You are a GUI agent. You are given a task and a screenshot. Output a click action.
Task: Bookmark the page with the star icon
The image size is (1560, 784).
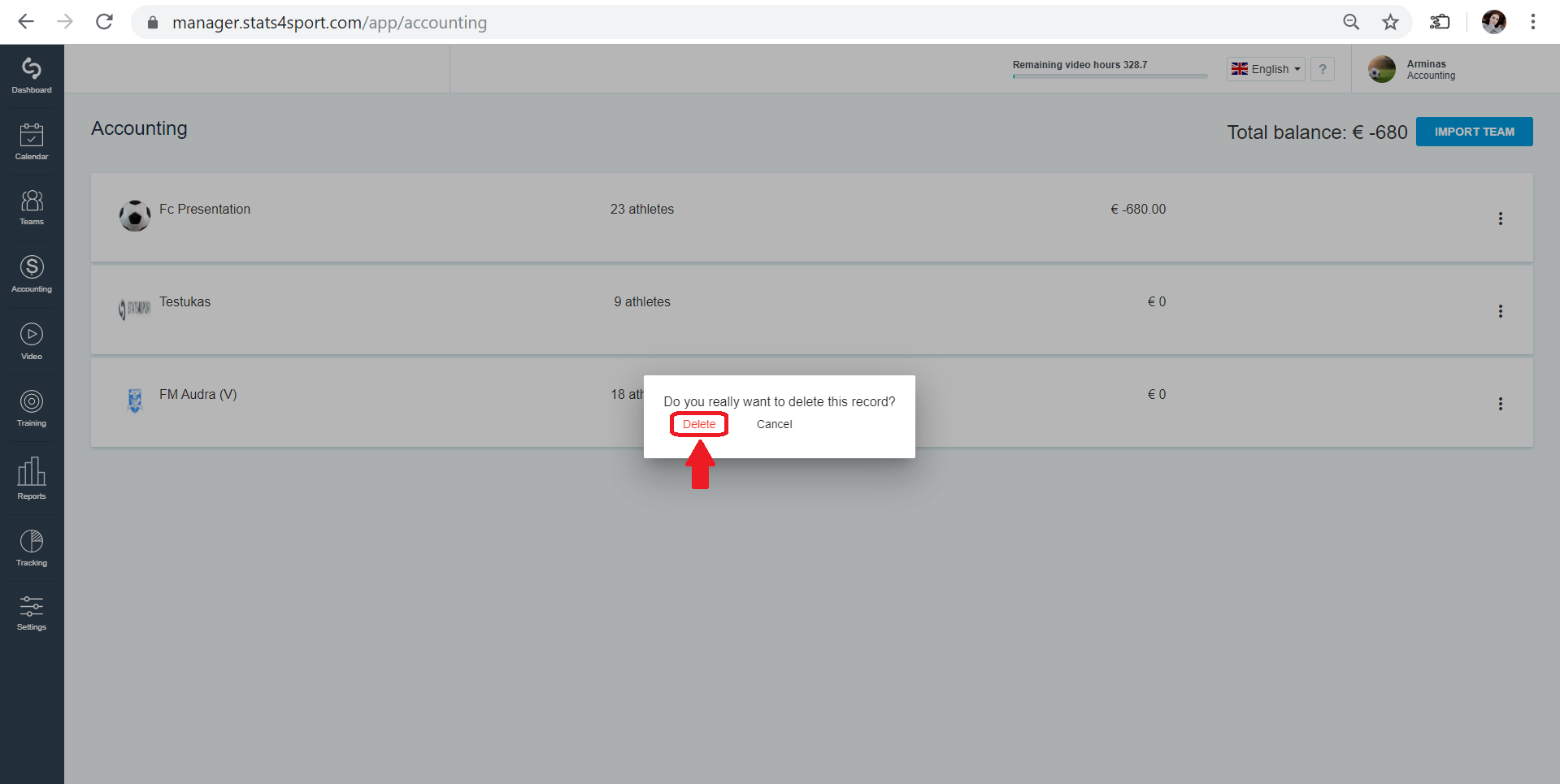point(1390,22)
